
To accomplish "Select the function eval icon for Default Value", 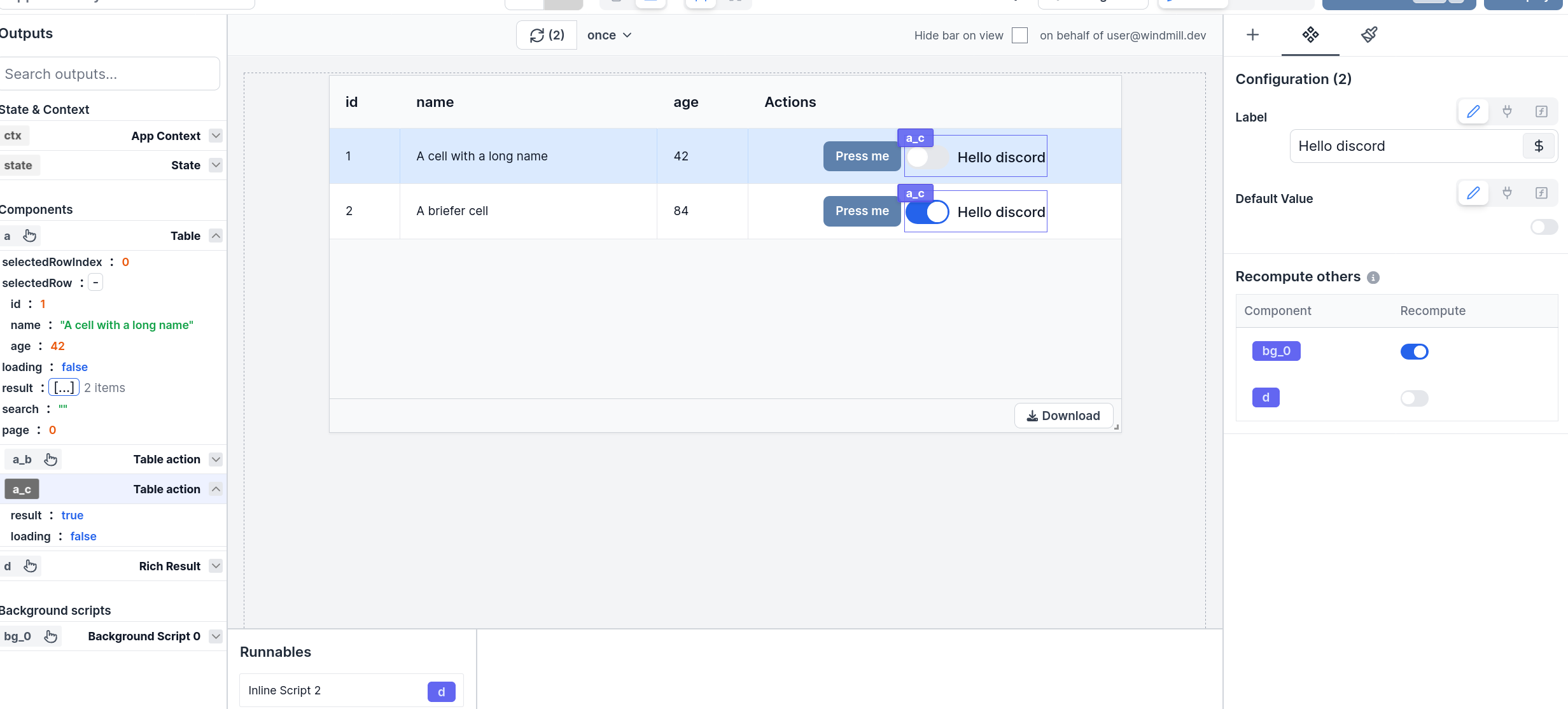I will pos(1541,193).
